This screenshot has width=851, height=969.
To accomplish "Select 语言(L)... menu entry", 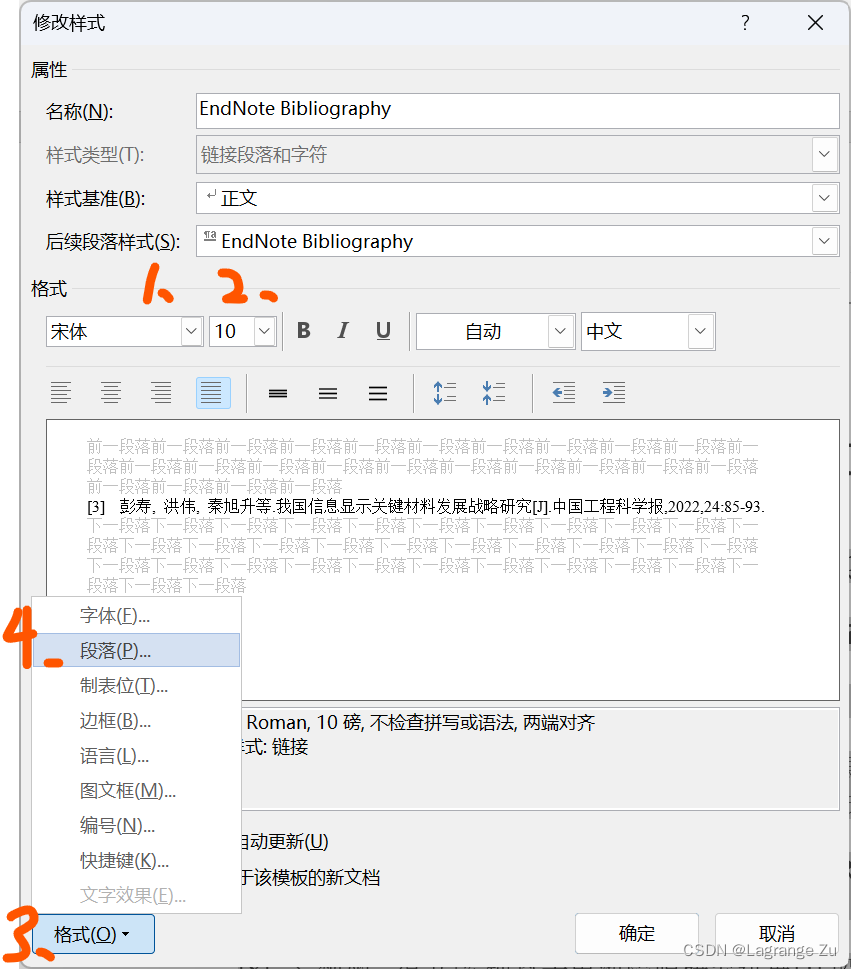I will click(136, 755).
